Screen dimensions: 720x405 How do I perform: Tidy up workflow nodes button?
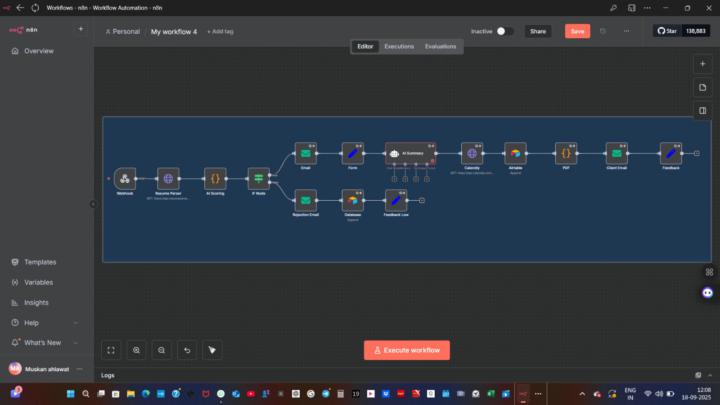click(212, 350)
